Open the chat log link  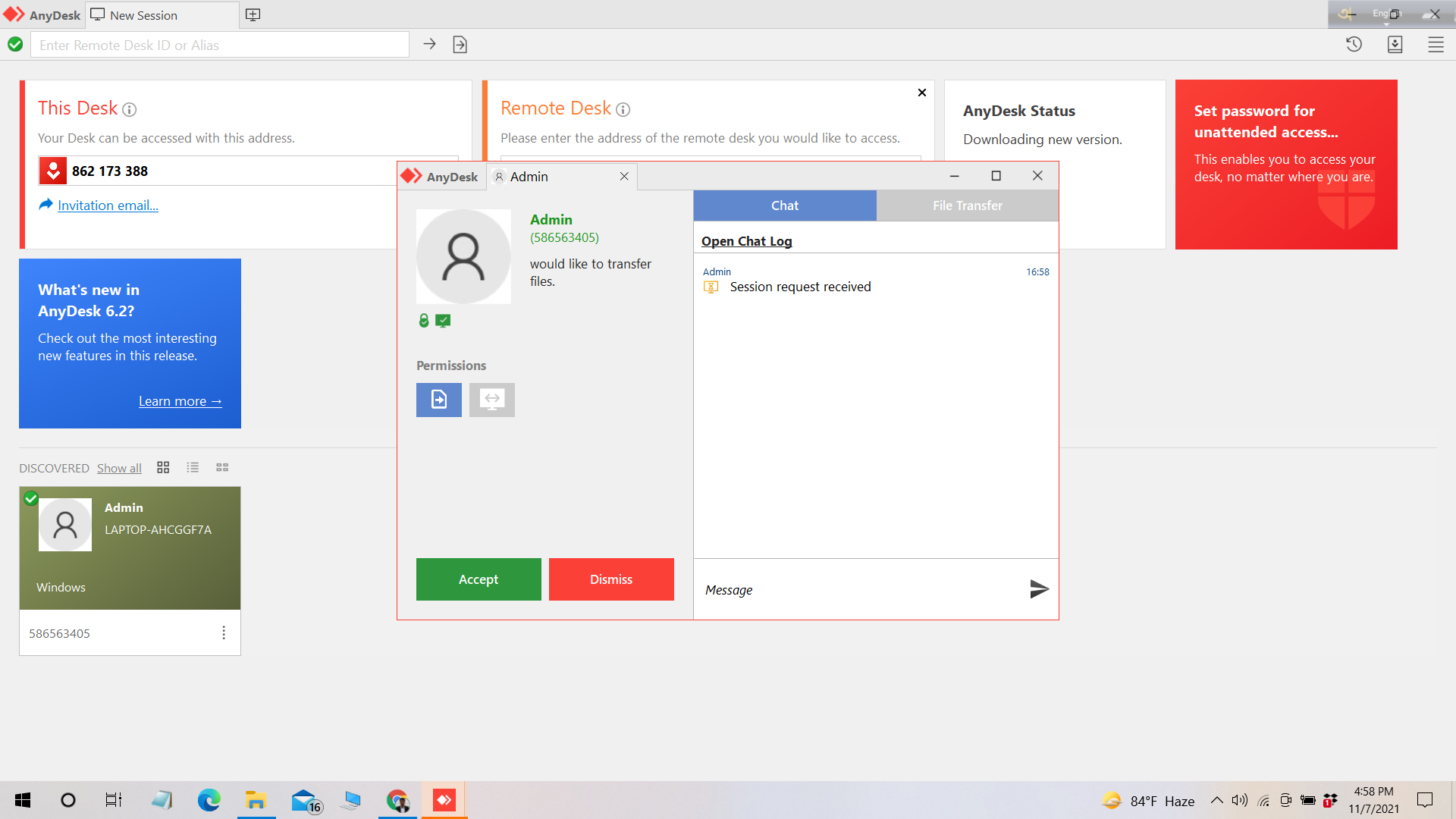click(x=746, y=241)
